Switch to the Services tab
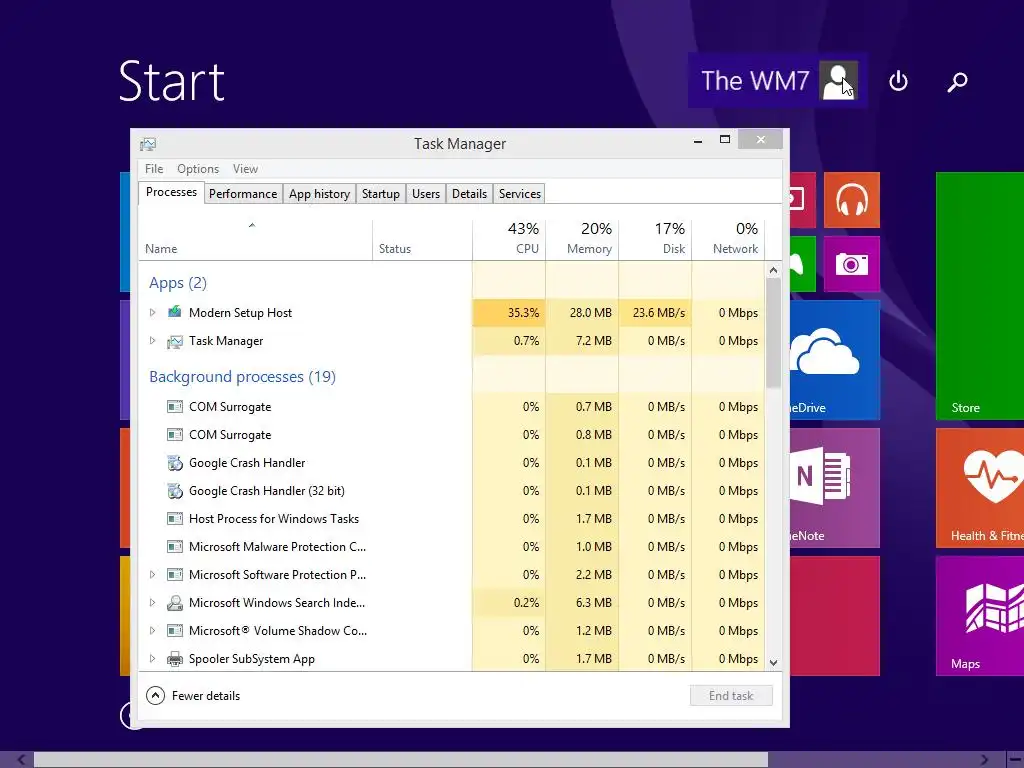Screen dimensions: 1024x768 point(520,193)
